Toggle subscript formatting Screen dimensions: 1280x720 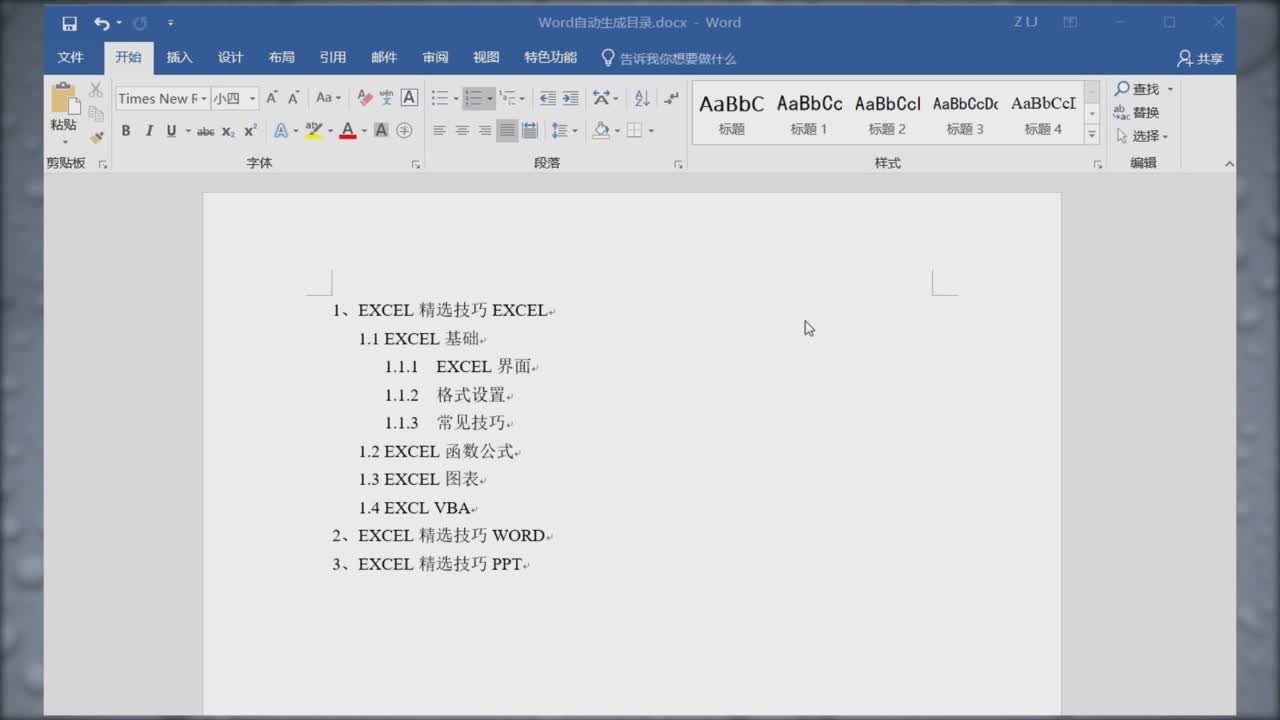point(228,131)
